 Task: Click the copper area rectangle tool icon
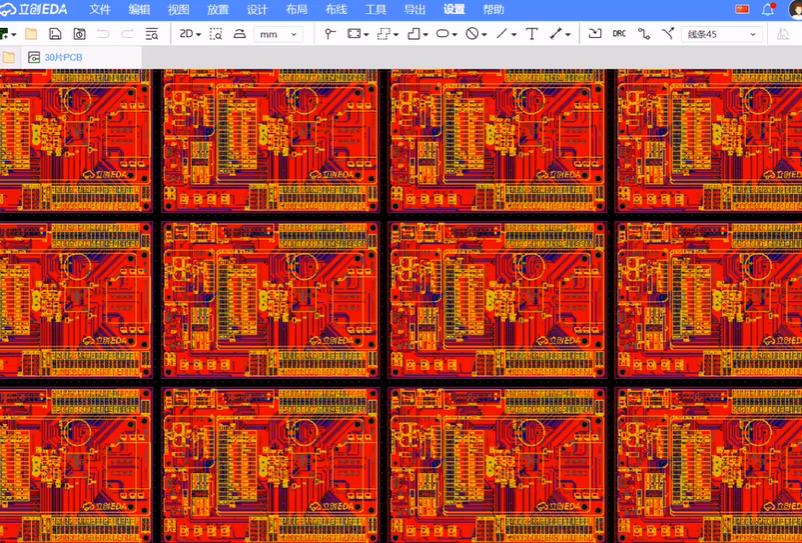coord(353,34)
